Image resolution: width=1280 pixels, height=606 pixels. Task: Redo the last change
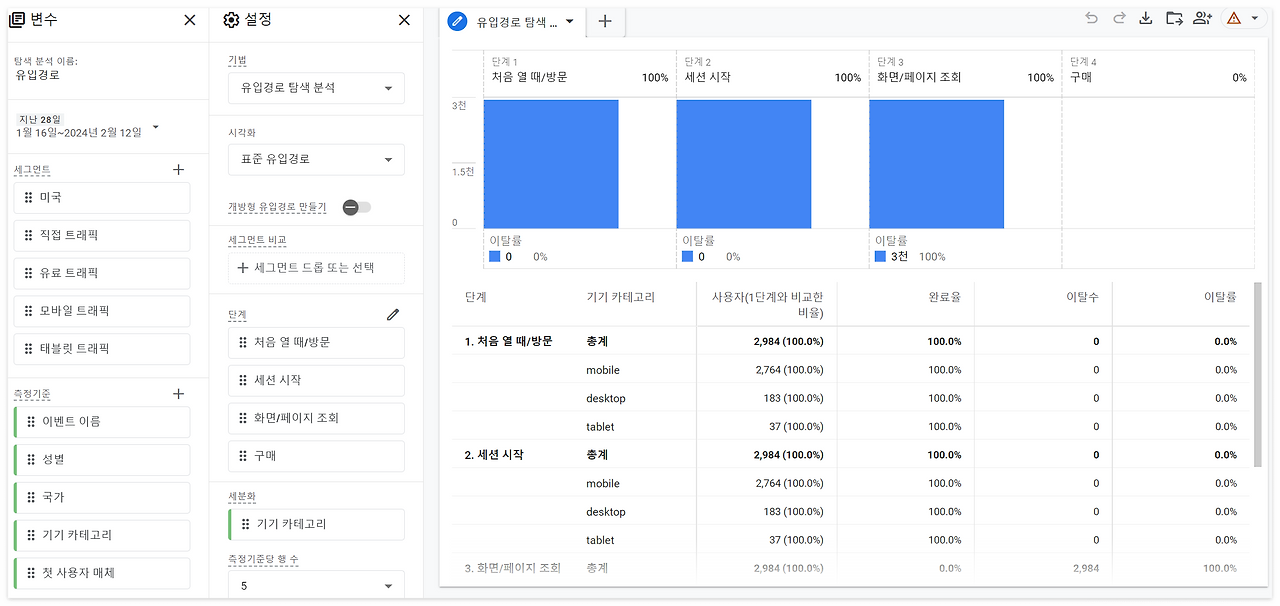pyautogui.click(x=1117, y=18)
